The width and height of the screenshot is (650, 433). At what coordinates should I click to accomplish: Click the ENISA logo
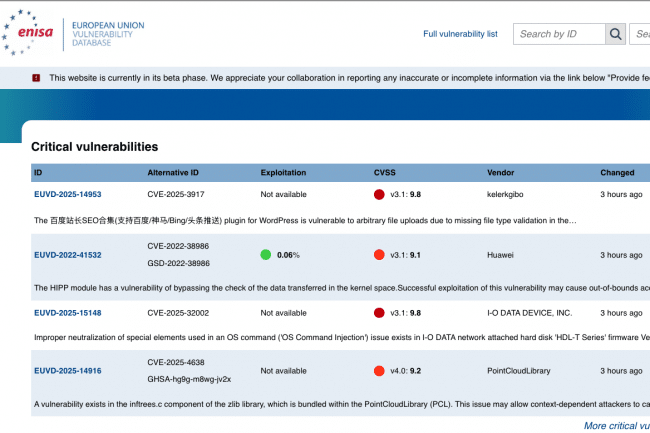click(x=28, y=32)
